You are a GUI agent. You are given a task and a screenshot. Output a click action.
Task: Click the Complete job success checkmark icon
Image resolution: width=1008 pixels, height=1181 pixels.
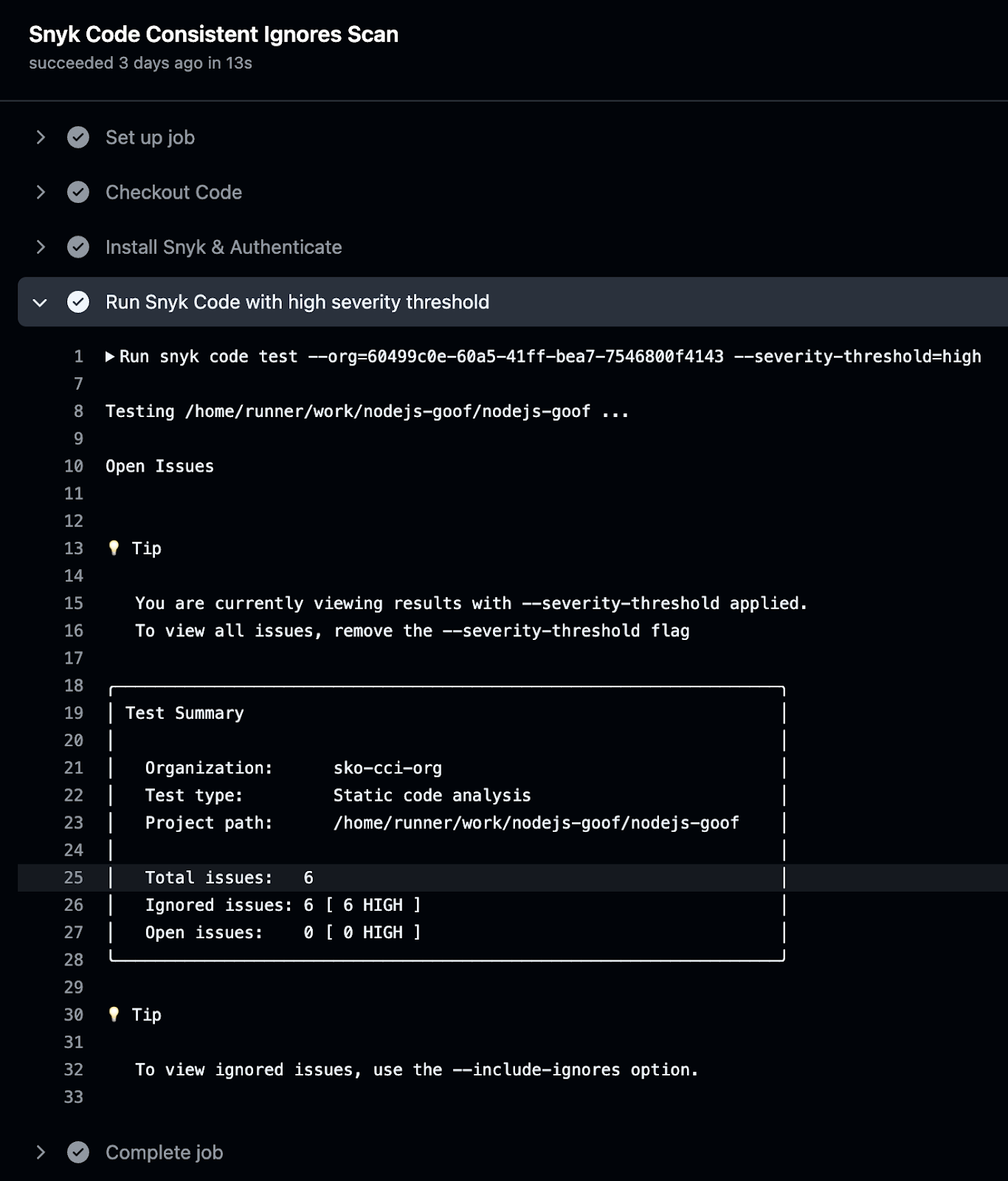pos(78,1152)
